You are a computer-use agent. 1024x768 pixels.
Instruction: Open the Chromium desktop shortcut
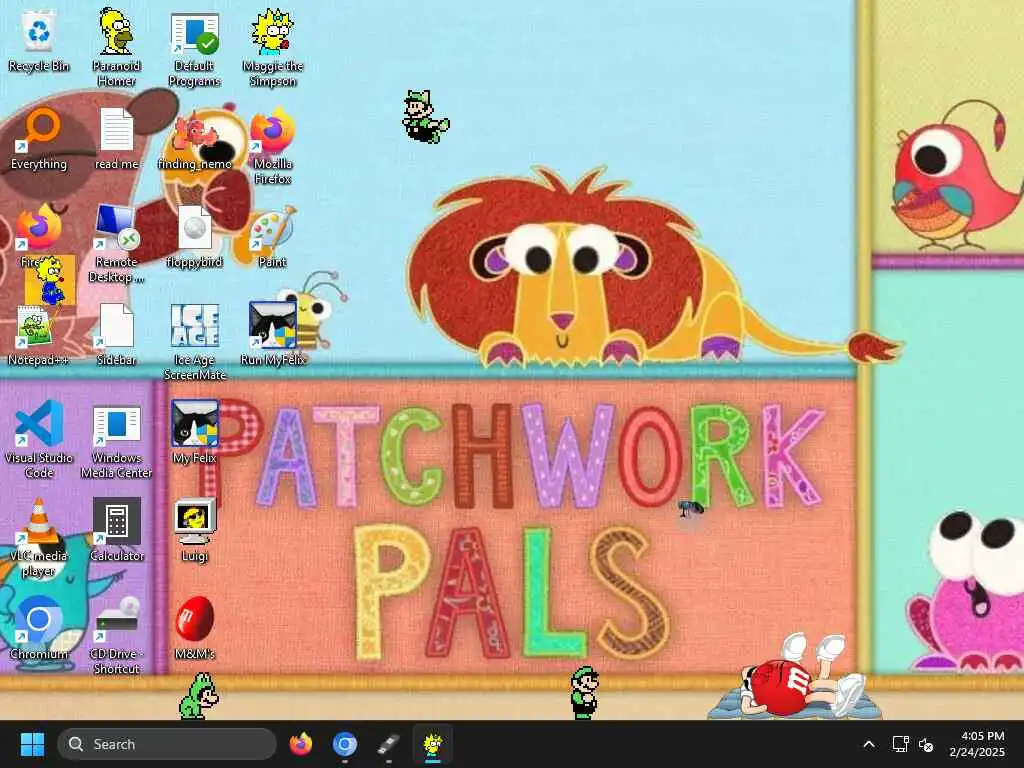coord(39,628)
